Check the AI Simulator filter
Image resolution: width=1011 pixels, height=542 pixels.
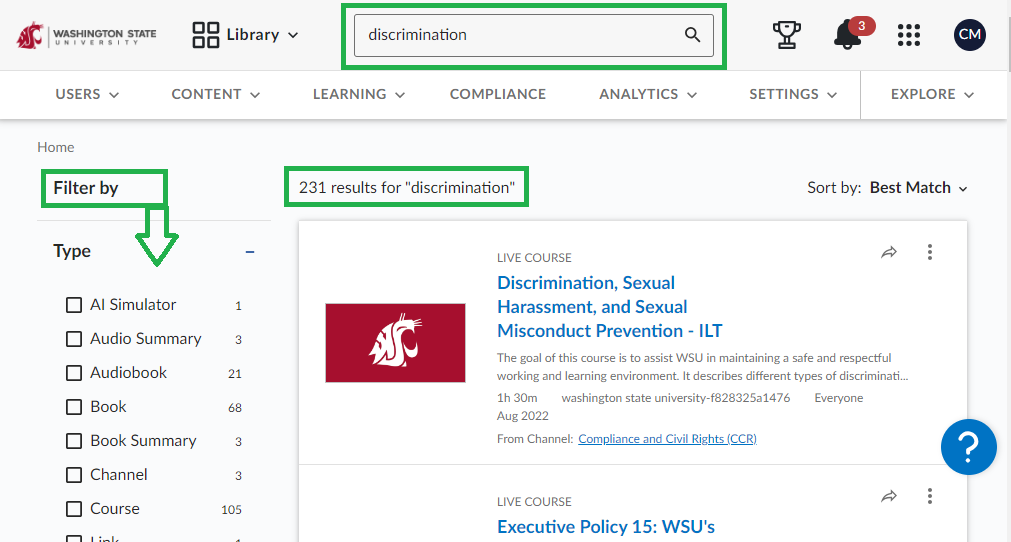74,305
